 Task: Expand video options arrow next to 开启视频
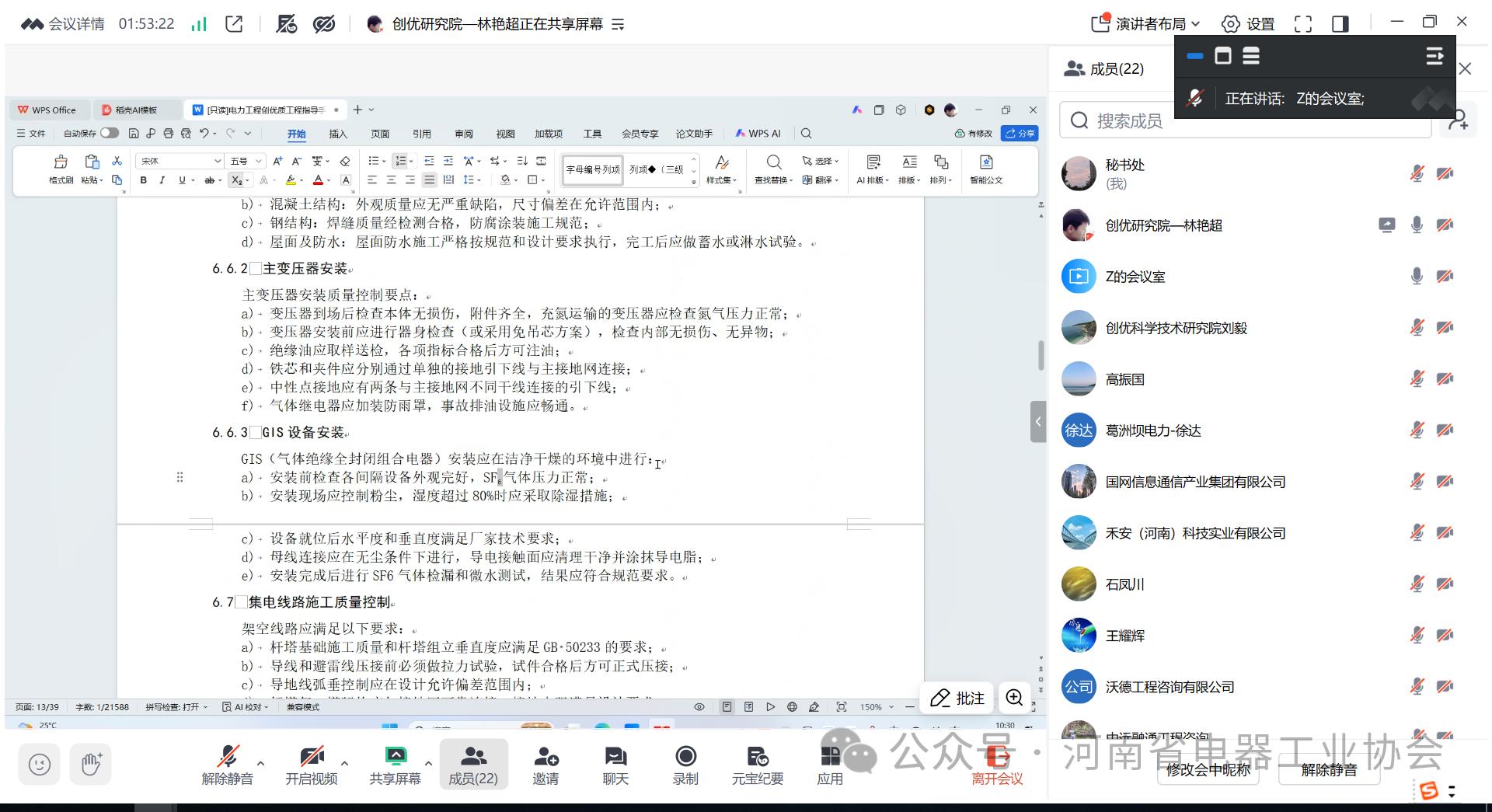coord(344,763)
